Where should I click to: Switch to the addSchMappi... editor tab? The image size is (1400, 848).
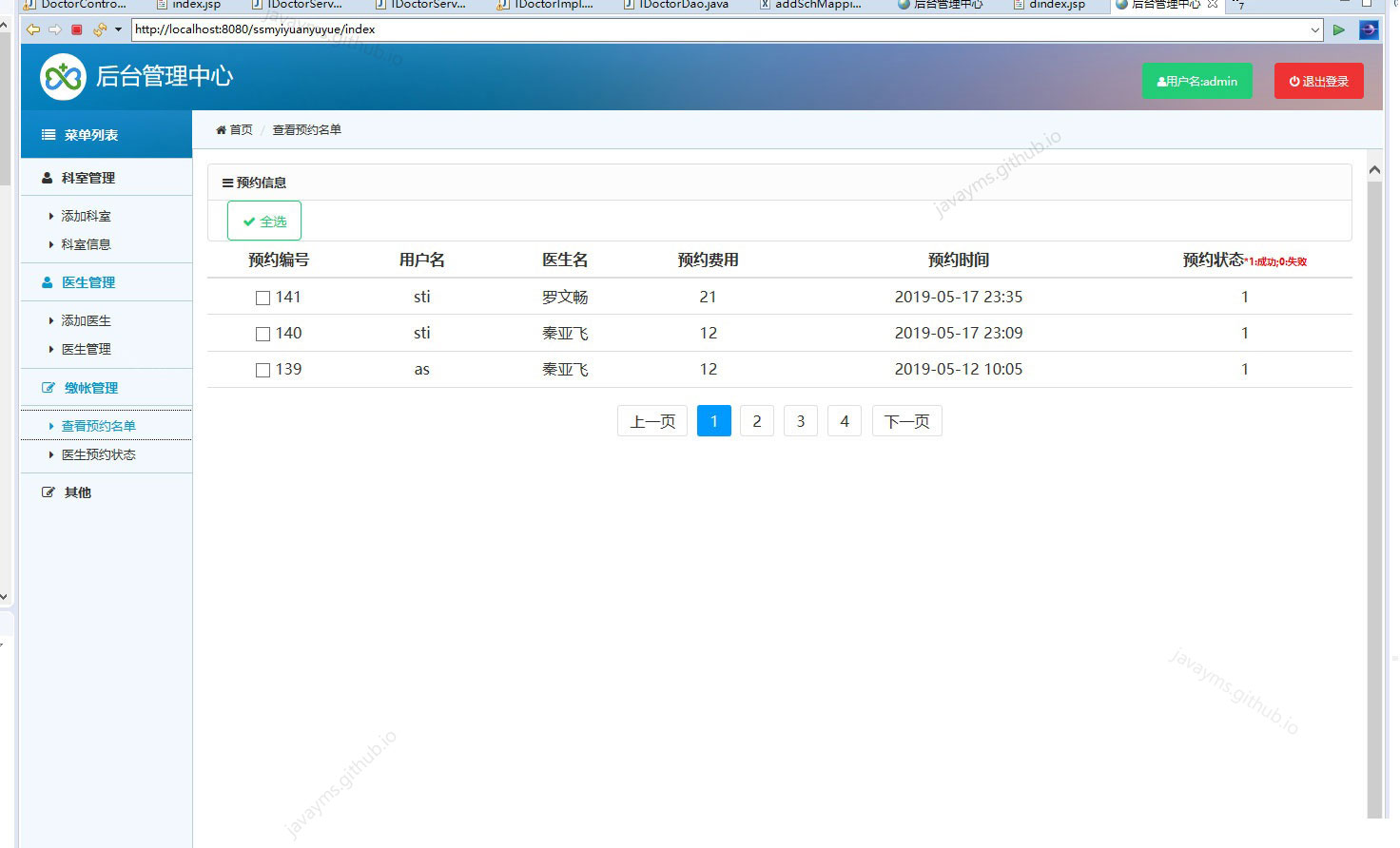tap(811, 5)
